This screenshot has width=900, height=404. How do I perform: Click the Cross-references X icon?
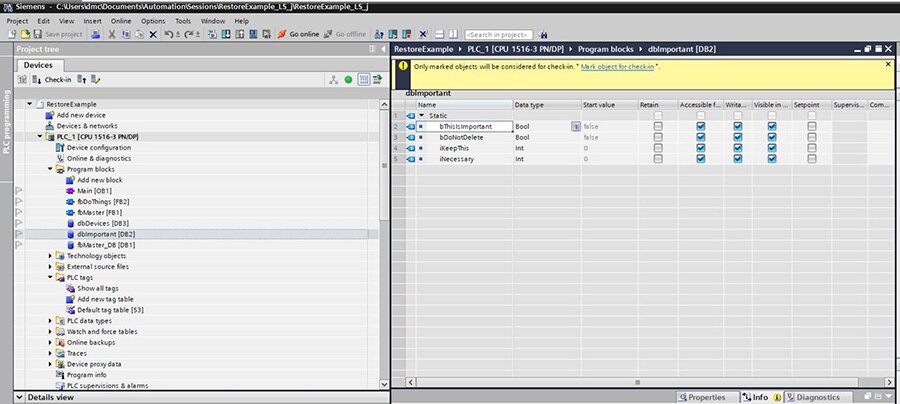(x=424, y=34)
